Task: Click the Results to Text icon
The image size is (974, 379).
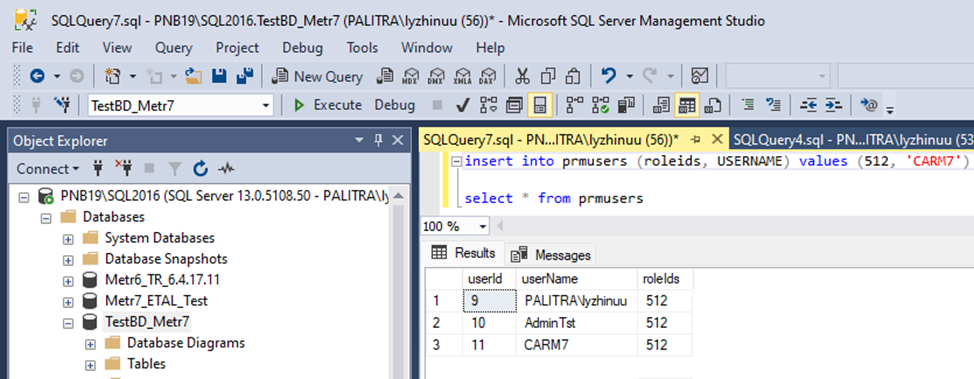Action: tap(662, 105)
